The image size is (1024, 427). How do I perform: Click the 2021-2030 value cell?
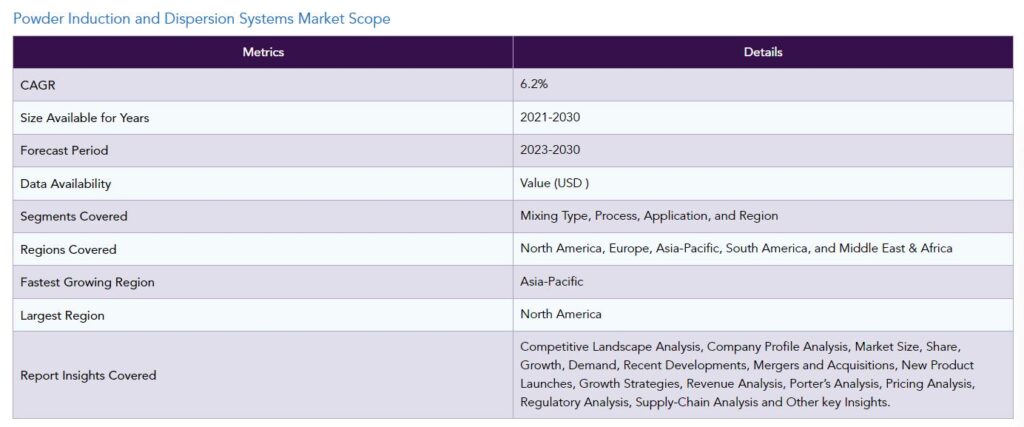[x=763, y=118]
